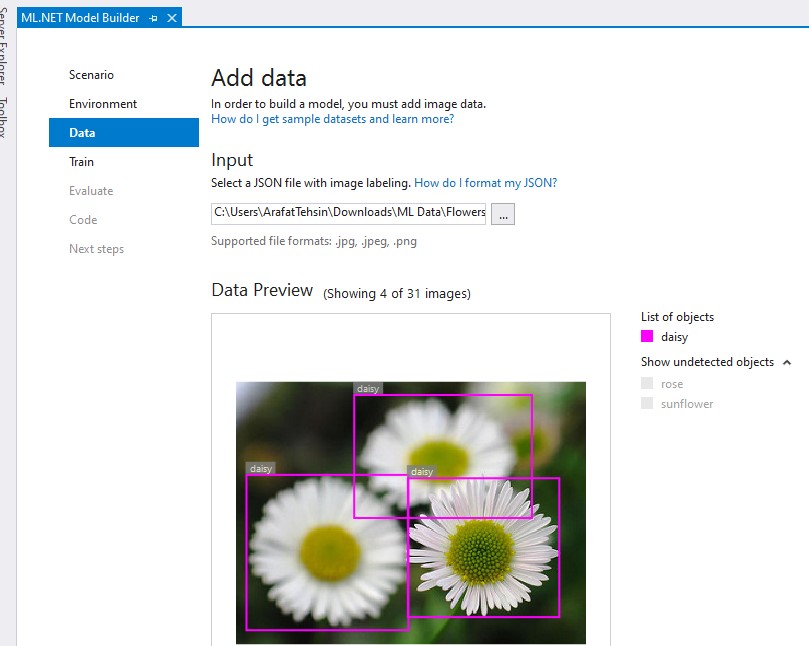Open the Next steps section
Image resolution: width=809 pixels, height=646 pixels.
coord(96,248)
